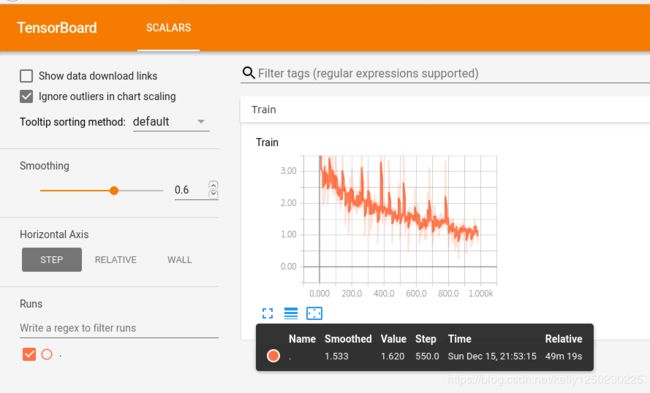Image resolution: width=650 pixels, height=393 pixels.
Task: Select the run's radio circle
Action: pyautogui.click(x=47, y=354)
